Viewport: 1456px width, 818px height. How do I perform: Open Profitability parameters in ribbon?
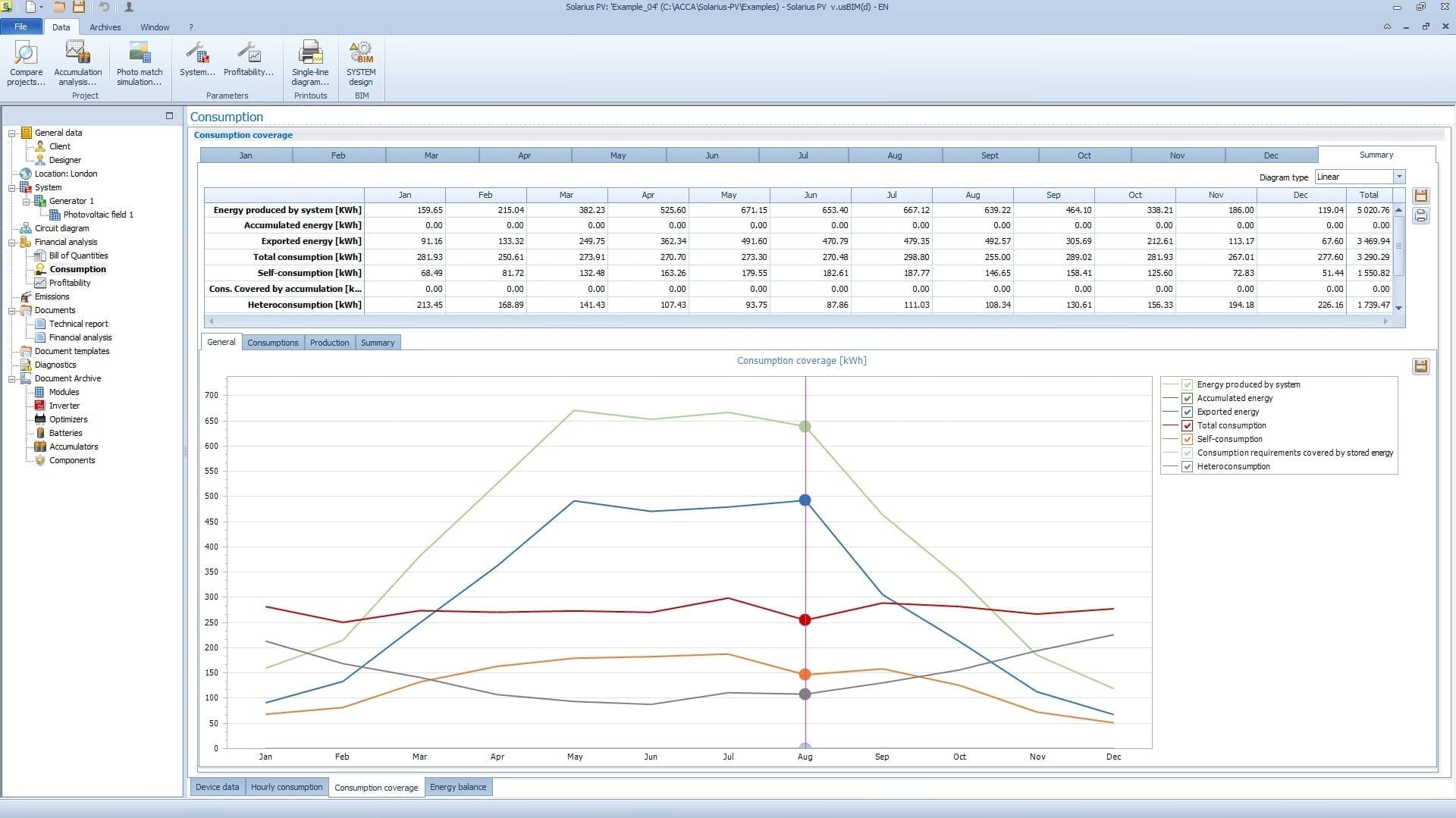[249, 59]
